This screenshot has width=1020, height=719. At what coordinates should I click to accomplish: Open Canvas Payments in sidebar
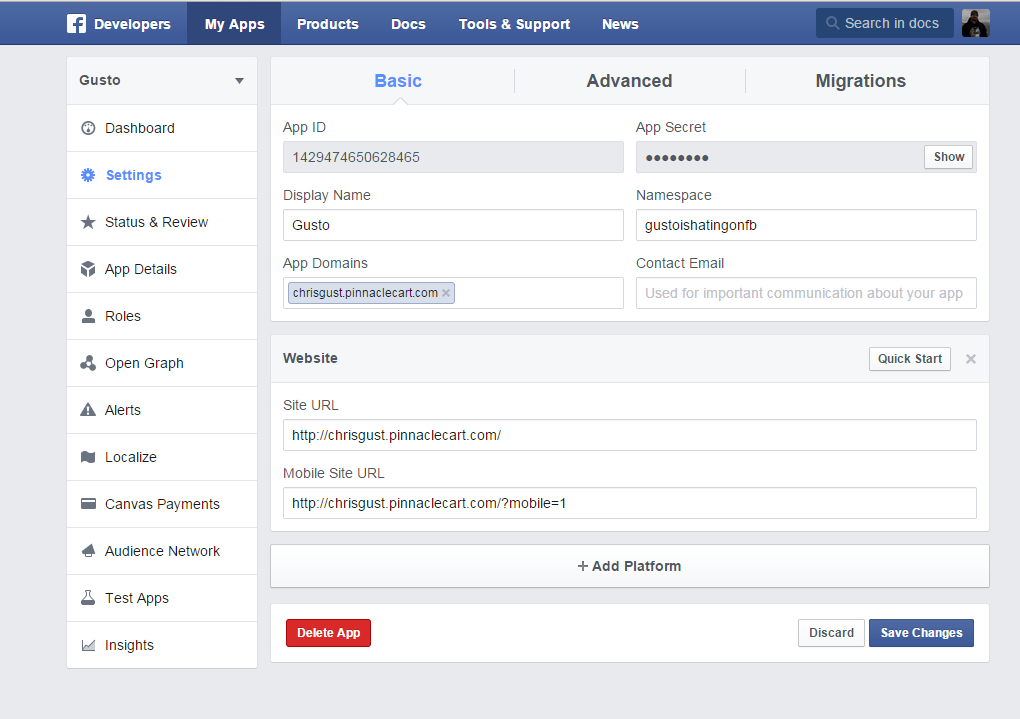tap(162, 504)
